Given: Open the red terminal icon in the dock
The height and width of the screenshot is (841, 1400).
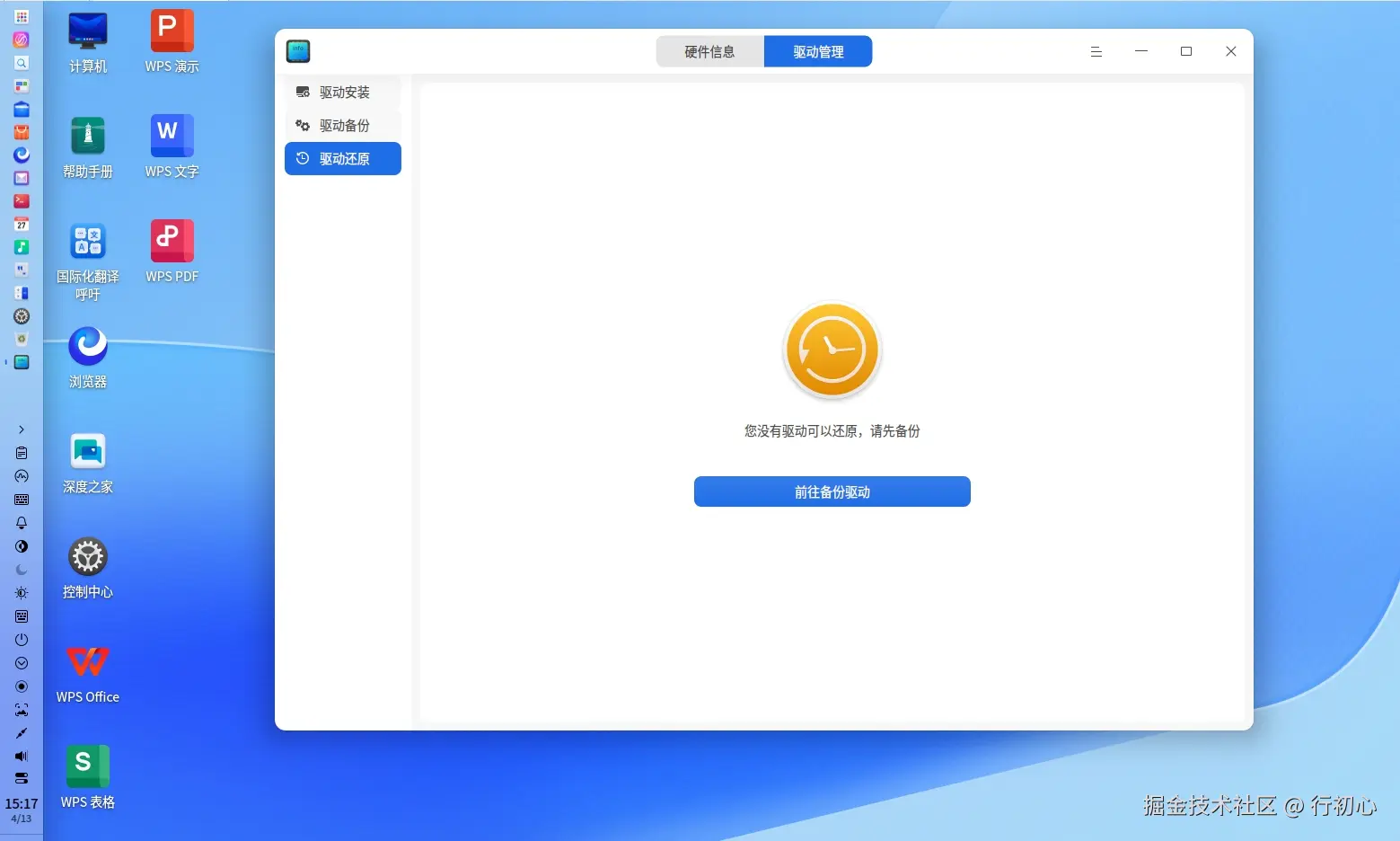Looking at the screenshot, I should click(22, 201).
